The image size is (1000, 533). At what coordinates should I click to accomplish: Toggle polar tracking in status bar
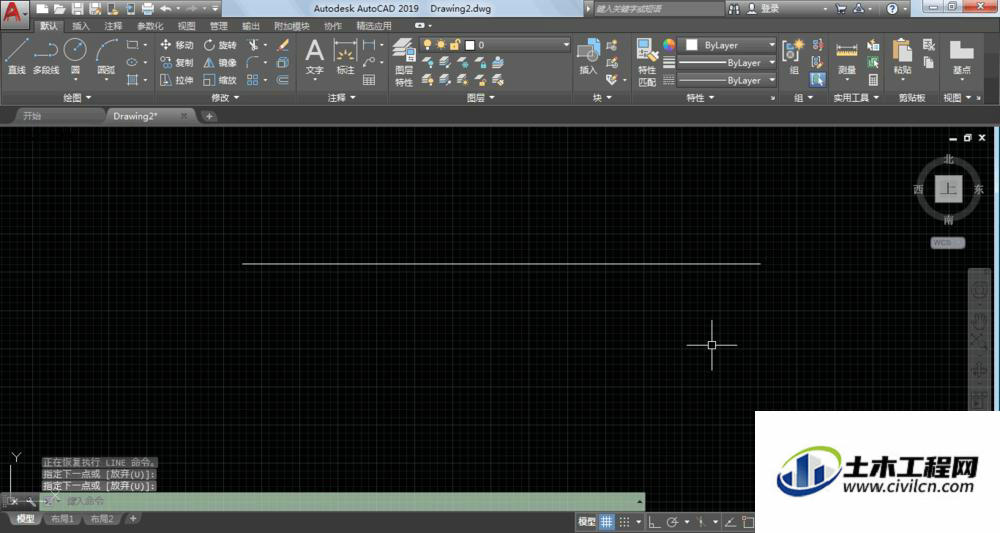pos(672,522)
